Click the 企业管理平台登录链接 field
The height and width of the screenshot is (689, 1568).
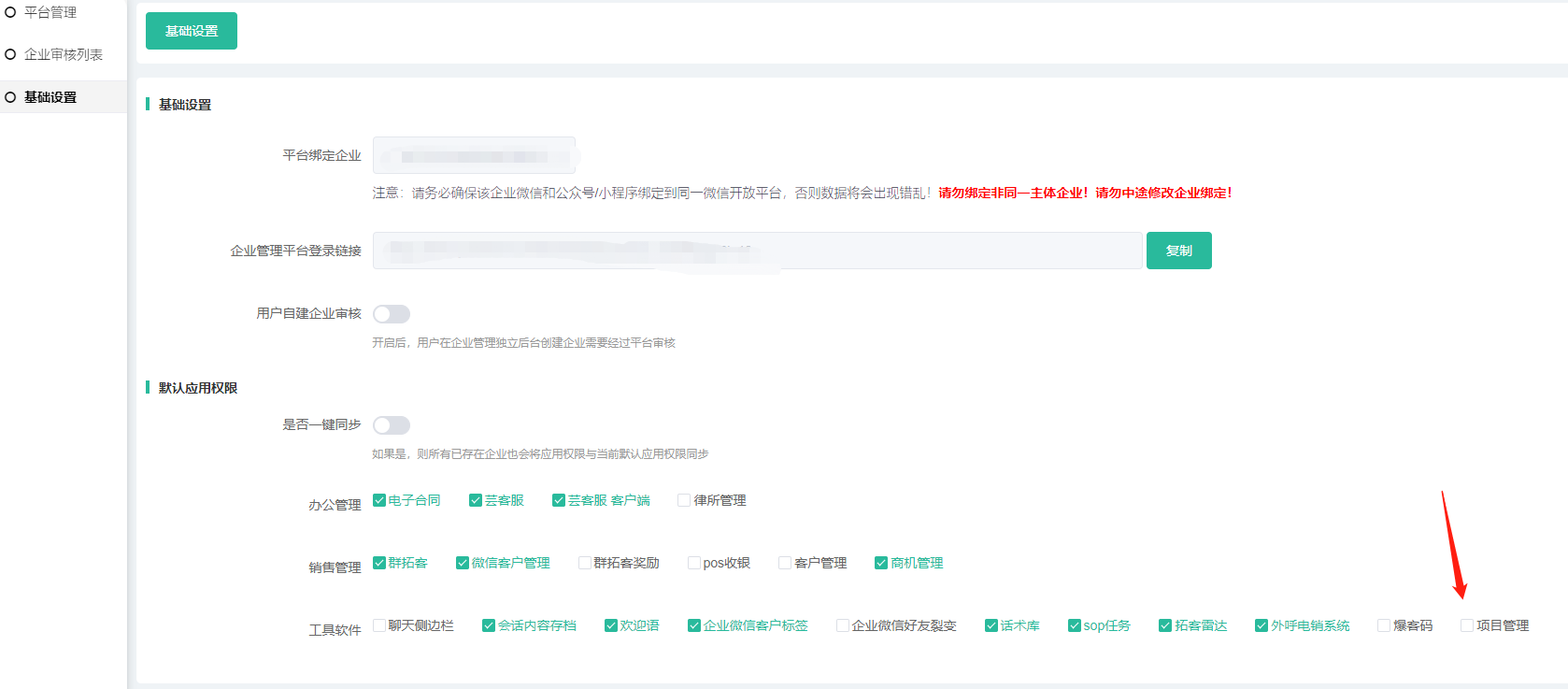[x=757, y=251]
